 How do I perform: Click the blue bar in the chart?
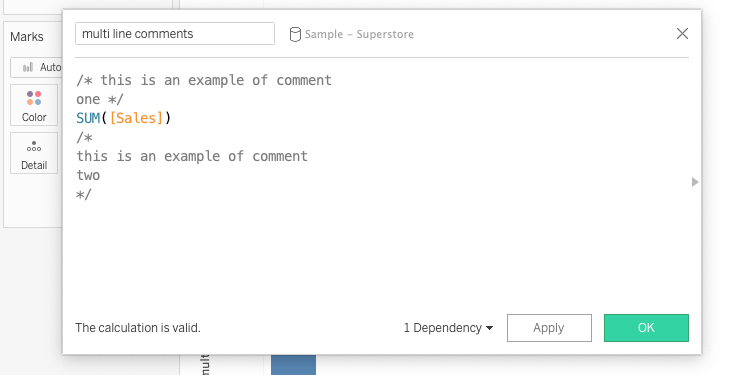pos(293,365)
